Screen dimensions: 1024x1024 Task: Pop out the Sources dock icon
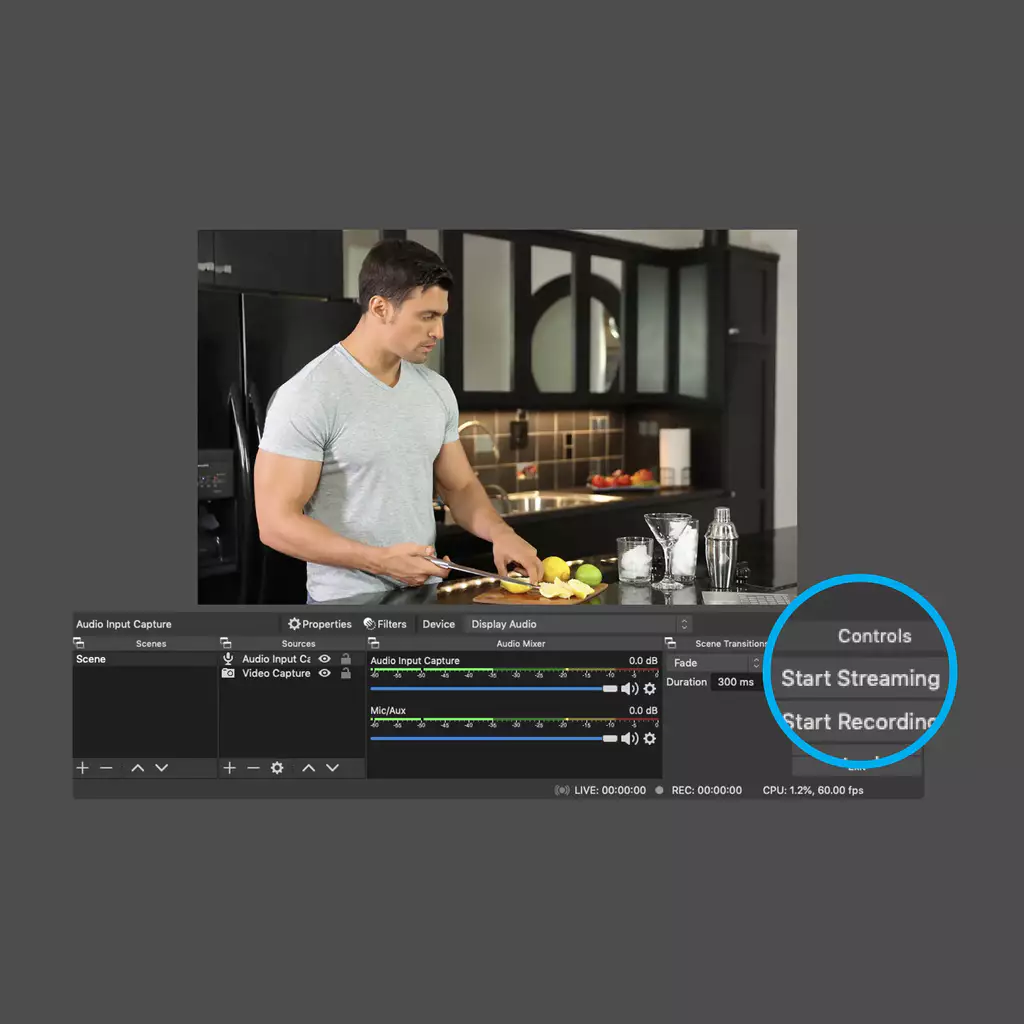click(225, 643)
